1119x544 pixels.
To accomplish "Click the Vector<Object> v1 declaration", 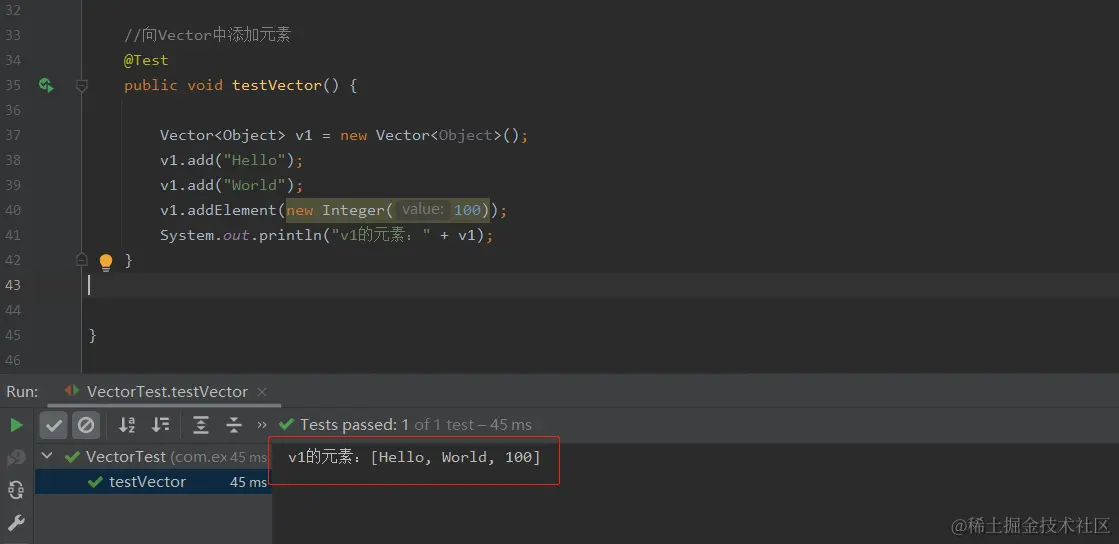I will [x=343, y=135].
